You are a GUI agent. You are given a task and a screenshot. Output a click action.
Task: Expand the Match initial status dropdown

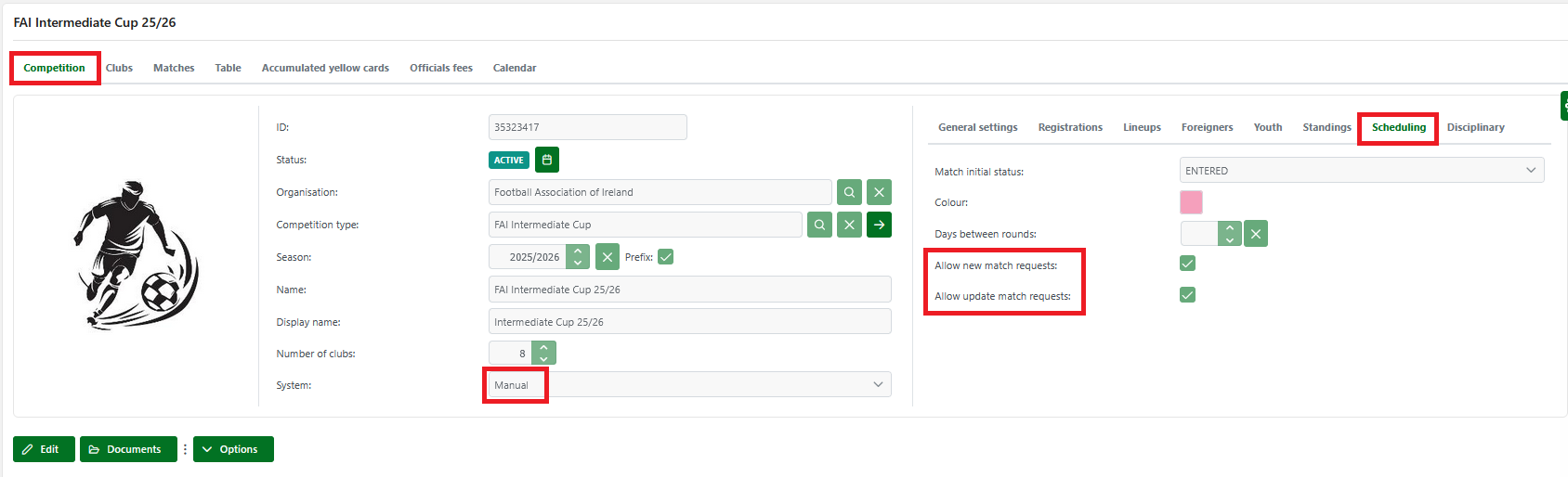[x=1361, y=171]
